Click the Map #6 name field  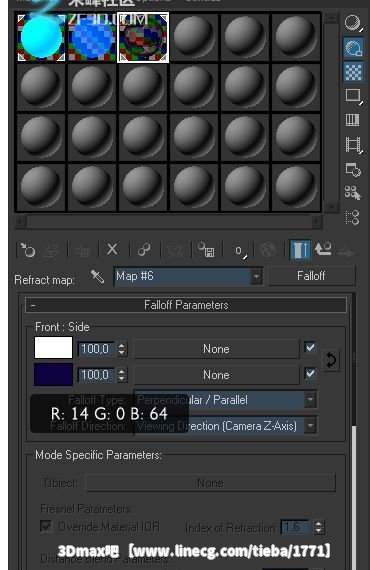pyautogui.click(x=182, y=276)
